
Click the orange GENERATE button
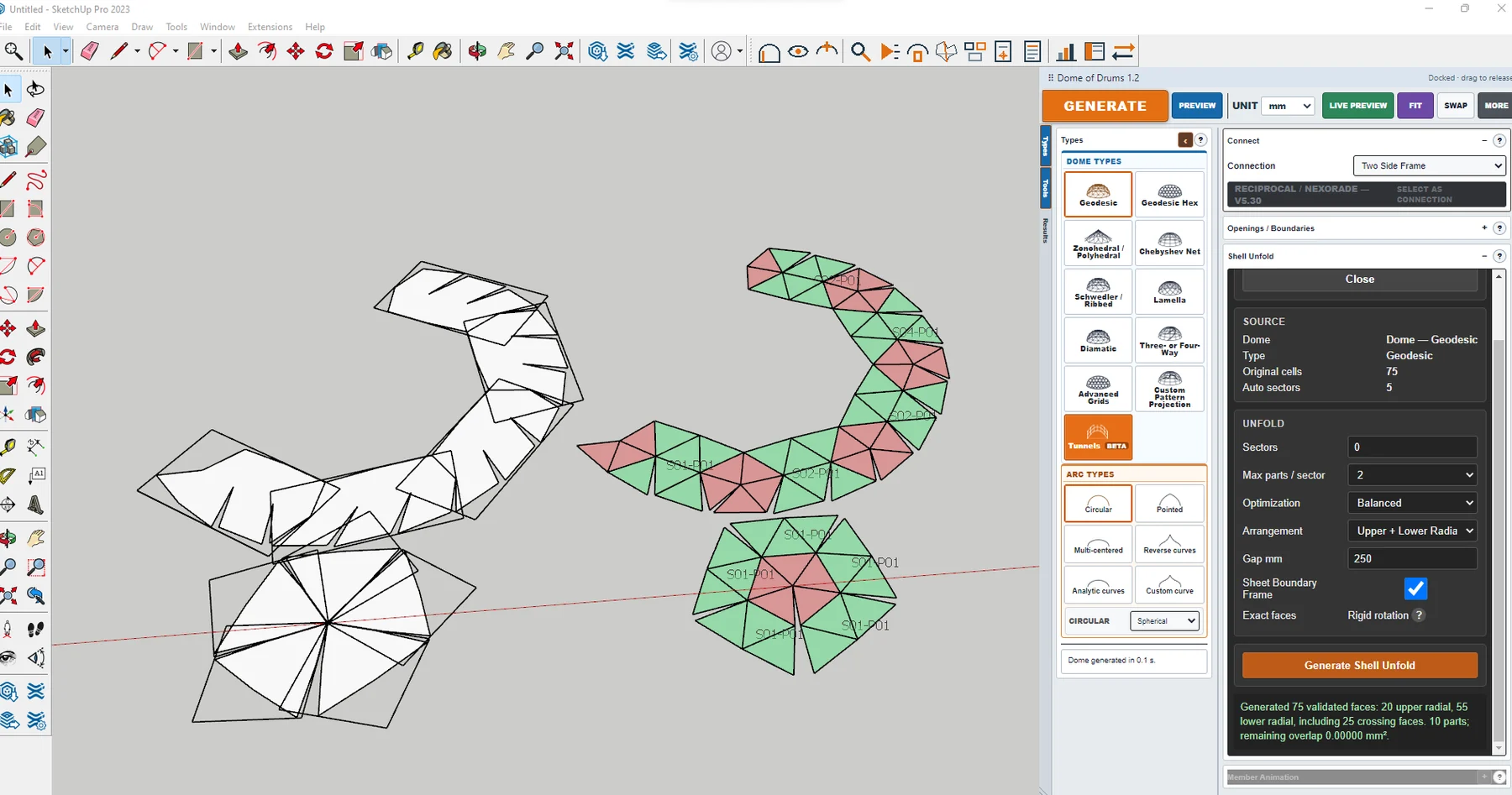[1105, 106]
